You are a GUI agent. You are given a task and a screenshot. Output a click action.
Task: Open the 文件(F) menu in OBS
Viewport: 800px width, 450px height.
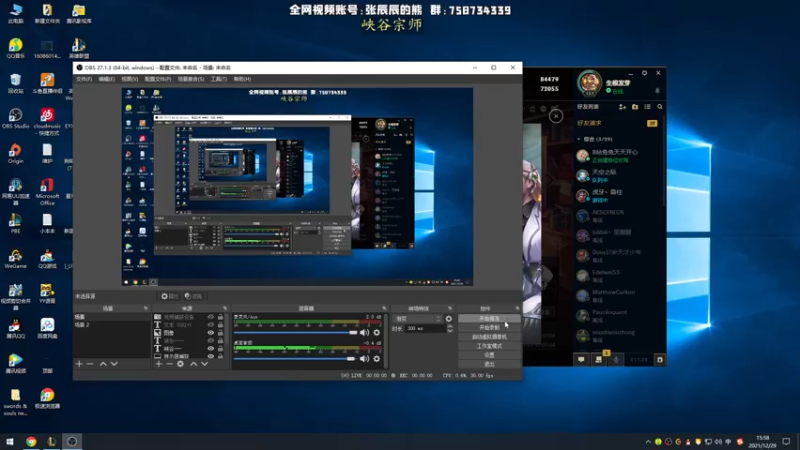pos(84,79)
